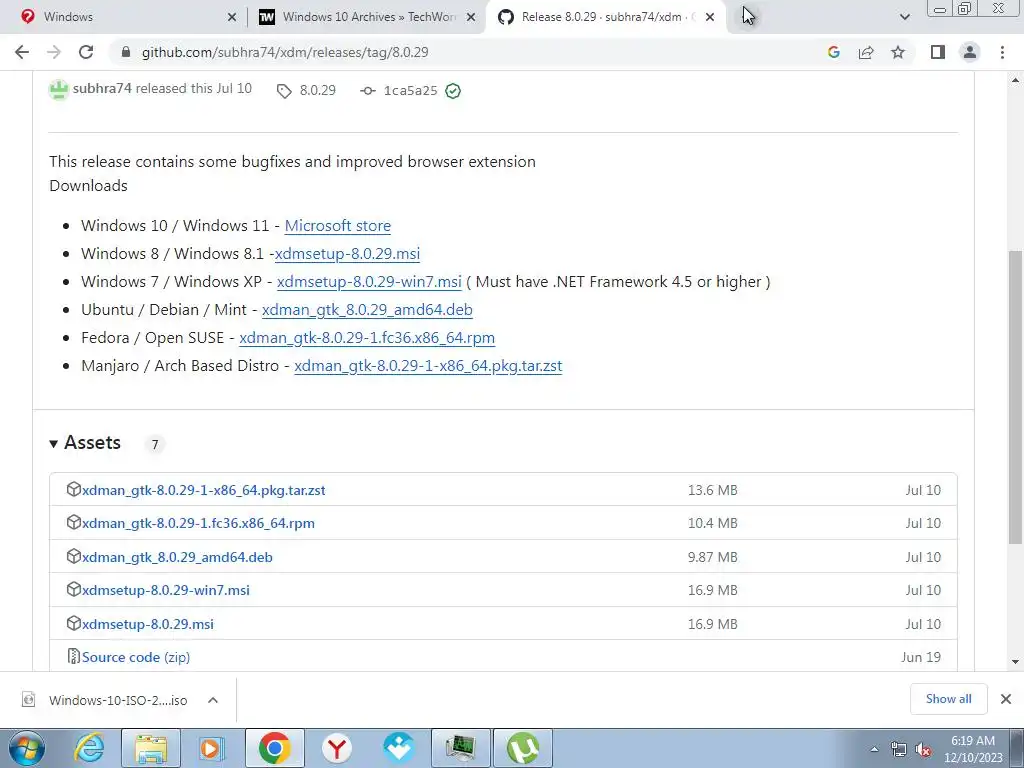Open the clock showing 6:19 AM
Screen dimensions: 1024x768
[973, 749]
